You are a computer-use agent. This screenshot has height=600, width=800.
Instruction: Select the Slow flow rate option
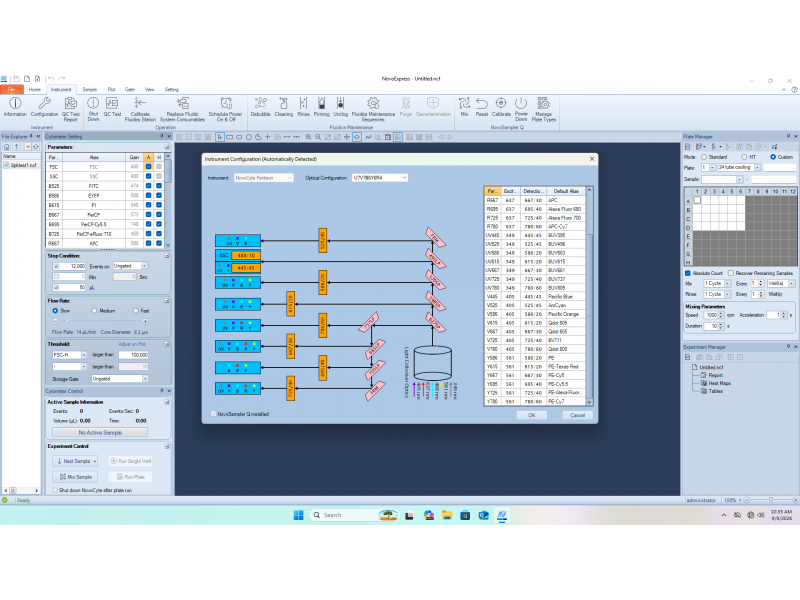tap(55, 311)
